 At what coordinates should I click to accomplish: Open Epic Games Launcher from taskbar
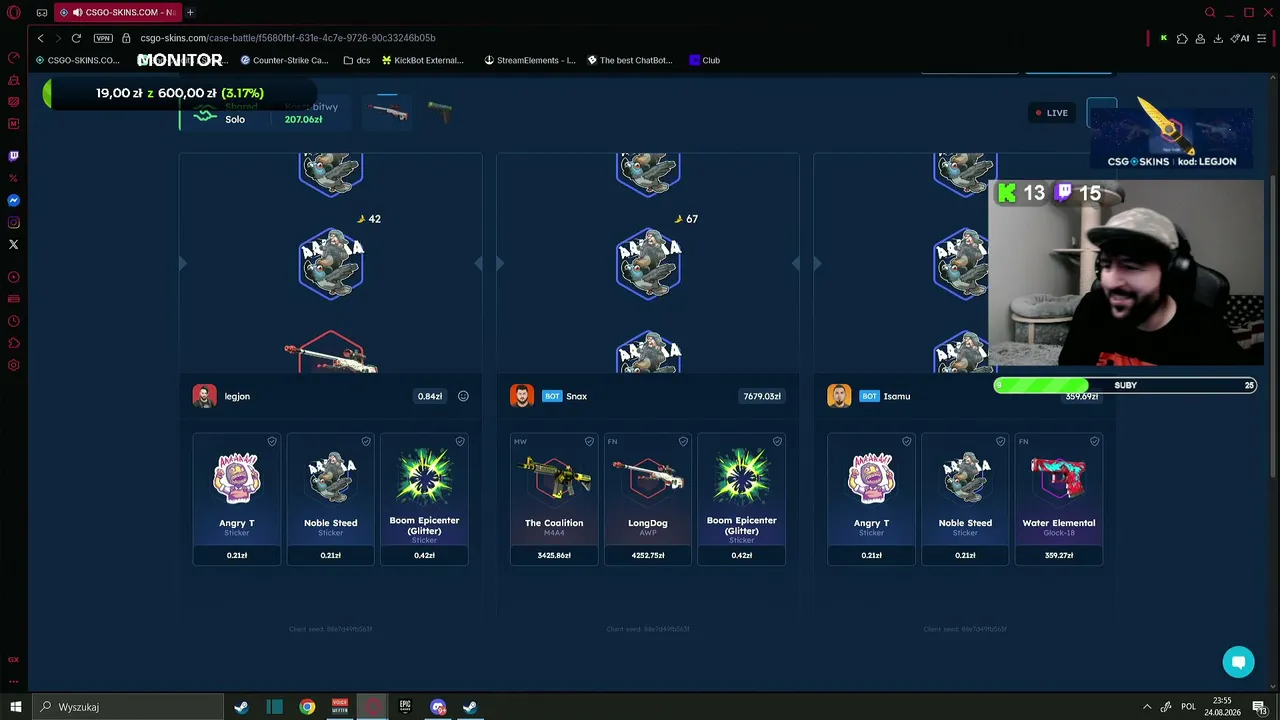405,707
